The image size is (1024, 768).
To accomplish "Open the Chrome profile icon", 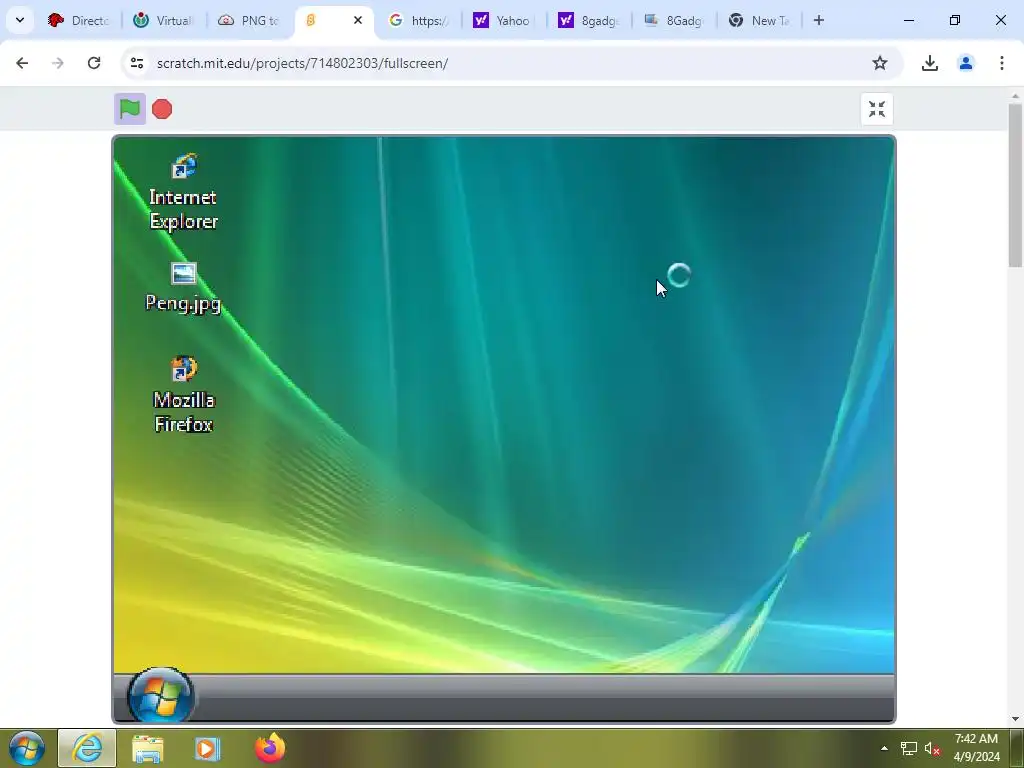I will pyautogui.click(x=965, y=63).
